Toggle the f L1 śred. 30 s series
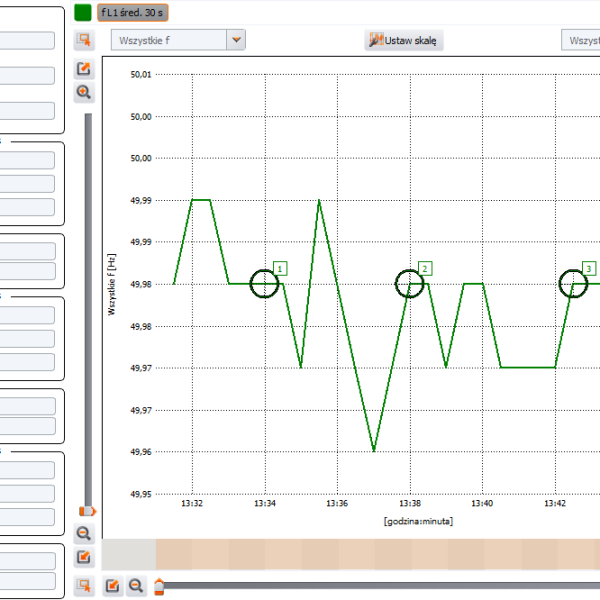 pyautogui.click(x=132, y=13)
